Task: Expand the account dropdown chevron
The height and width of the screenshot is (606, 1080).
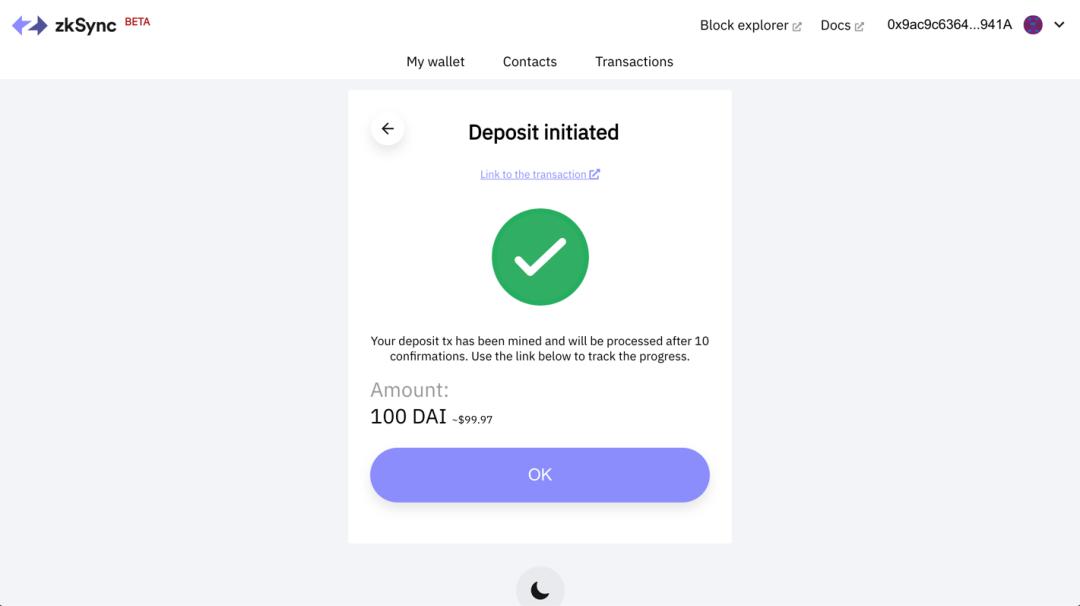Action: (1059, 25)
